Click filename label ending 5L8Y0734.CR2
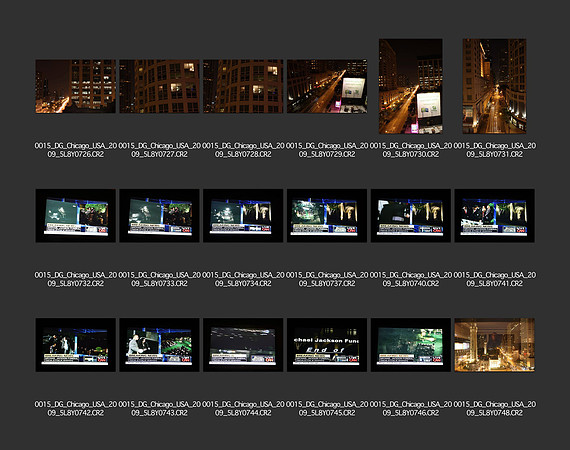Screen dimensions: 570x450 (243, 279)
